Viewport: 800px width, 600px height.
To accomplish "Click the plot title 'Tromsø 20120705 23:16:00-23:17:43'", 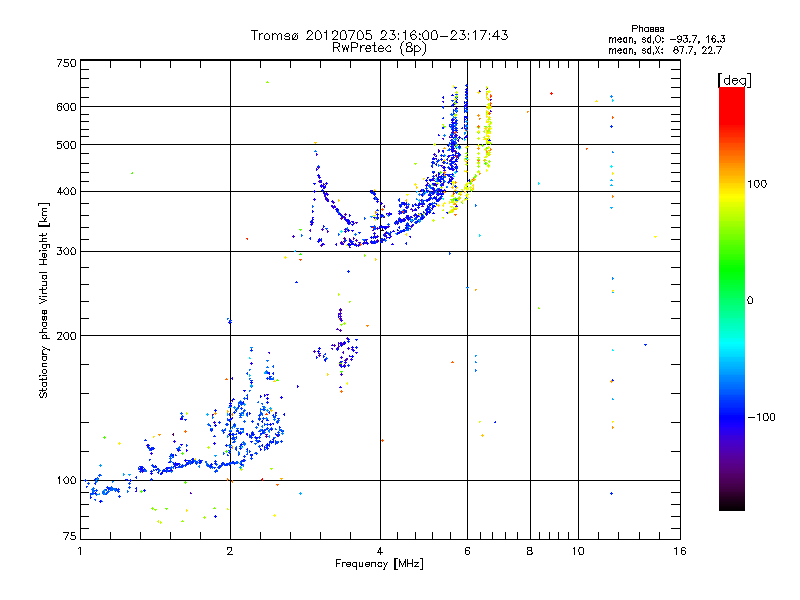I will tap(379, 35).
